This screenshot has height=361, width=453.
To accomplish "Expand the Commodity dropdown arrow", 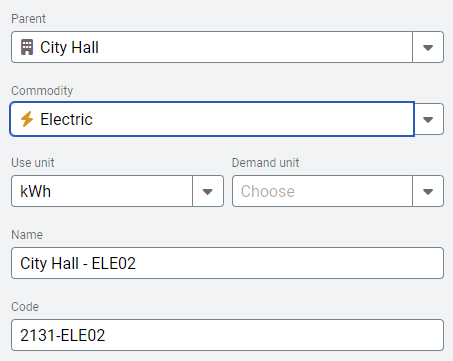I will [x=428, y=119].
